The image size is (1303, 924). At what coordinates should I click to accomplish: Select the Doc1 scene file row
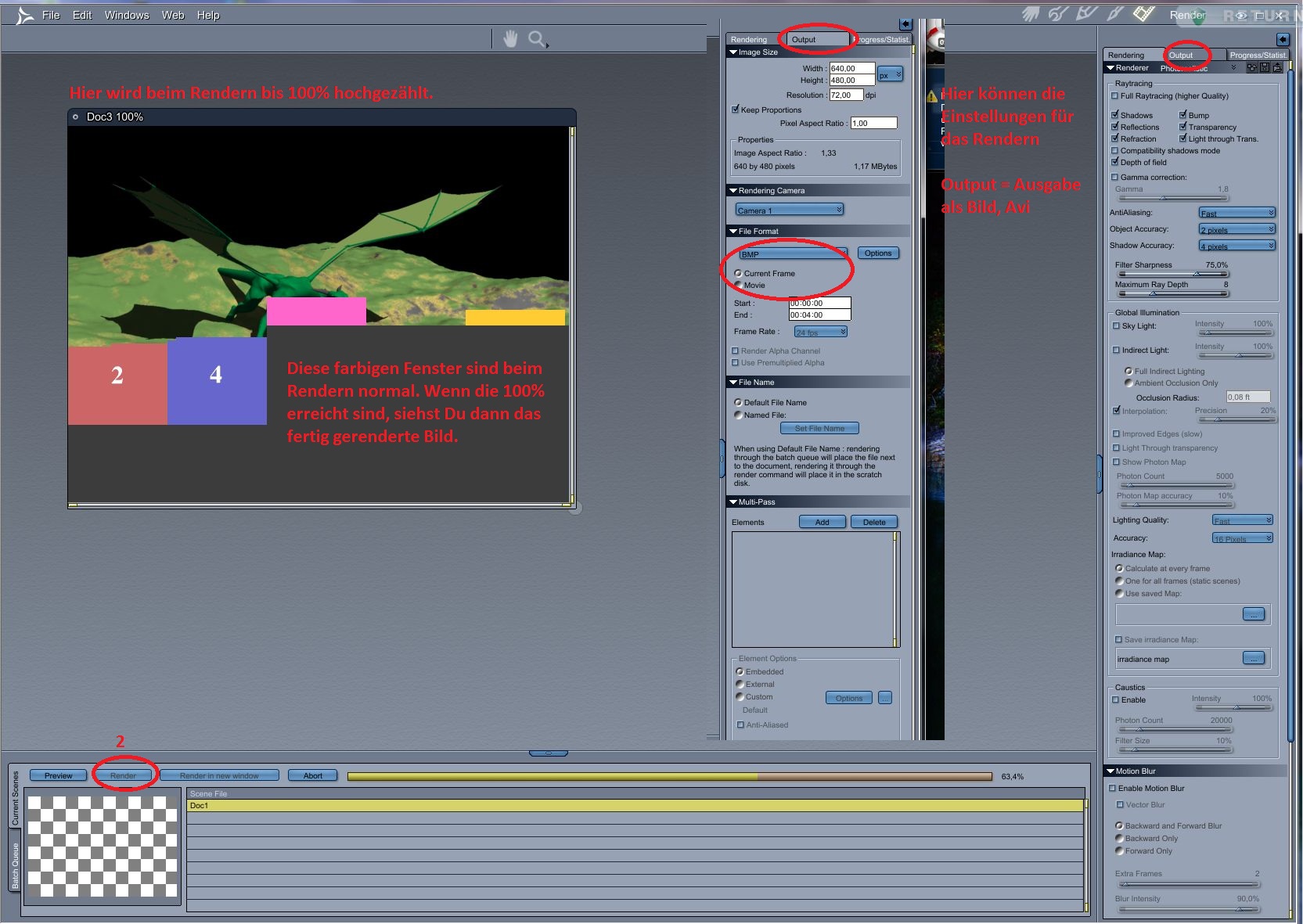(635, 805)
